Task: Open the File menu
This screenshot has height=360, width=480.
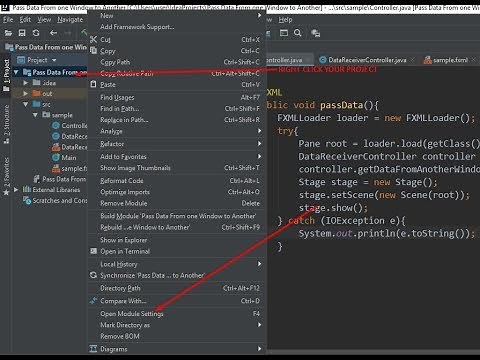Action: (x=8, y=20)
